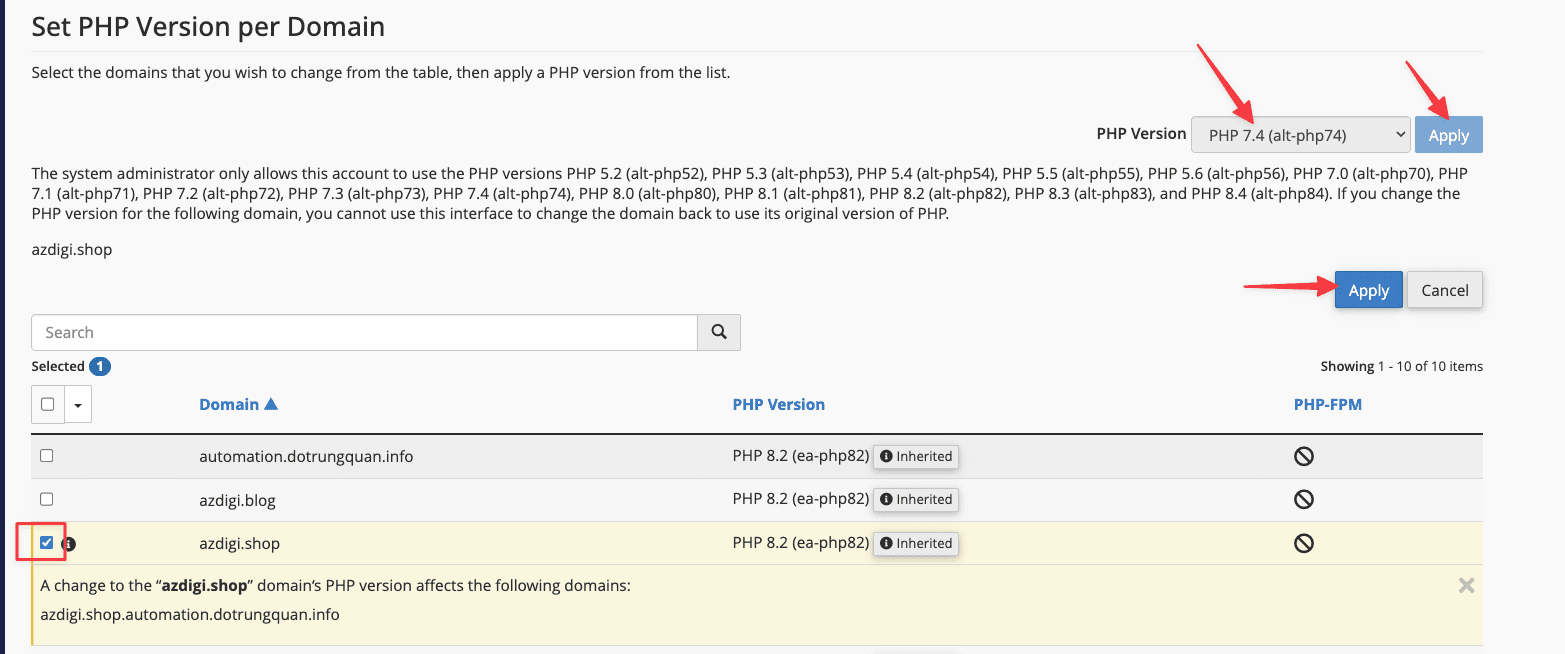Click the Cancel button
The image size is (1565, 654).
click(x=1444, y=290)
